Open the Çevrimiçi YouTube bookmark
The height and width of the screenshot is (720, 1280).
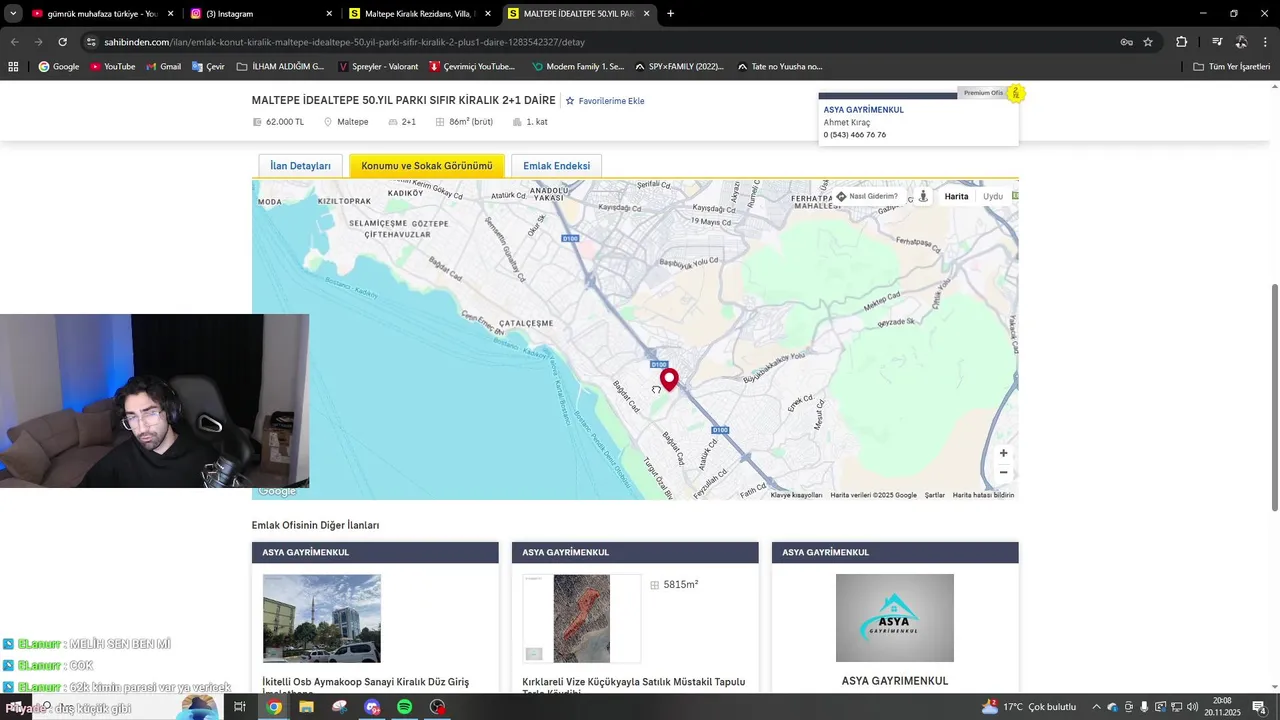[472, 67]
